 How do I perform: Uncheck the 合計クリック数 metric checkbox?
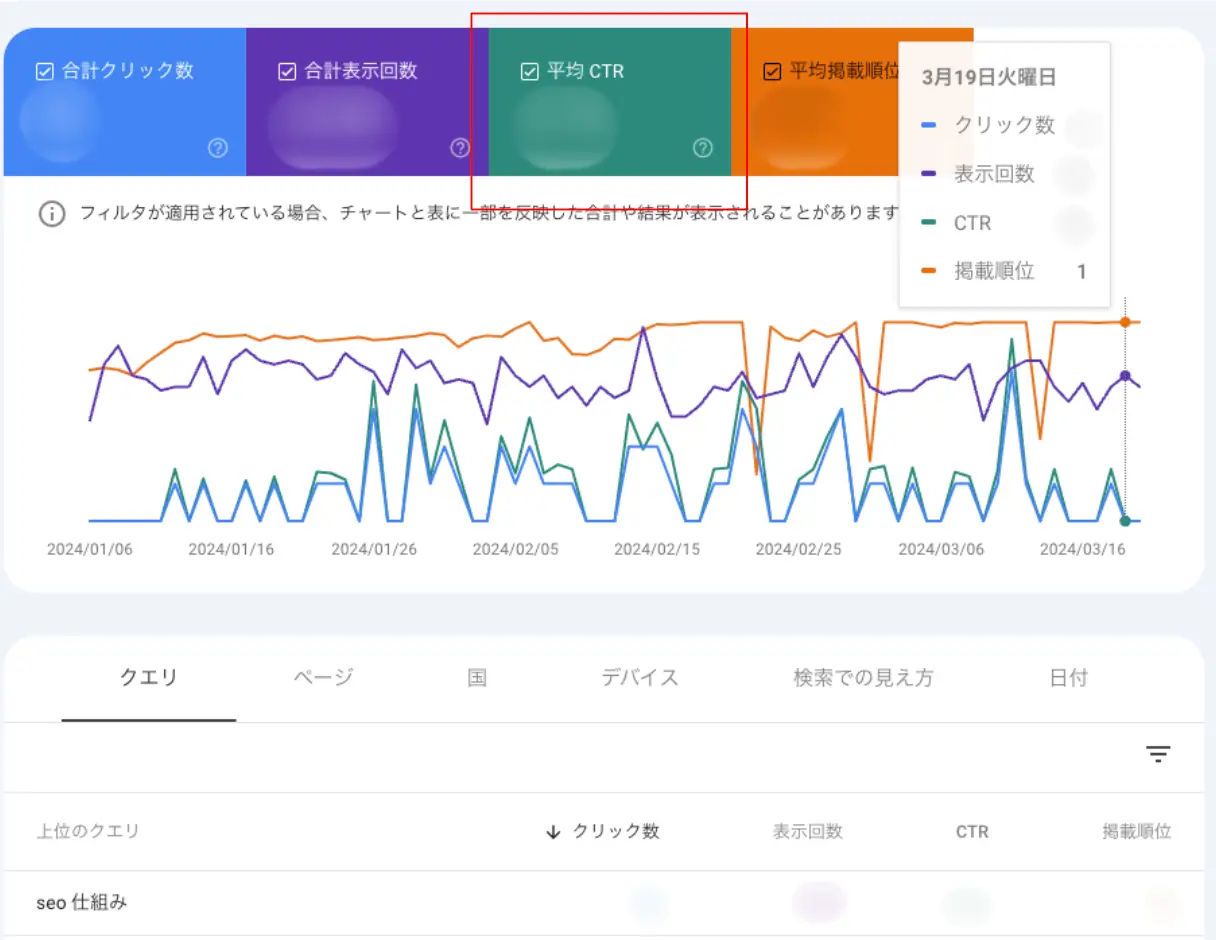tap(45, 71)
